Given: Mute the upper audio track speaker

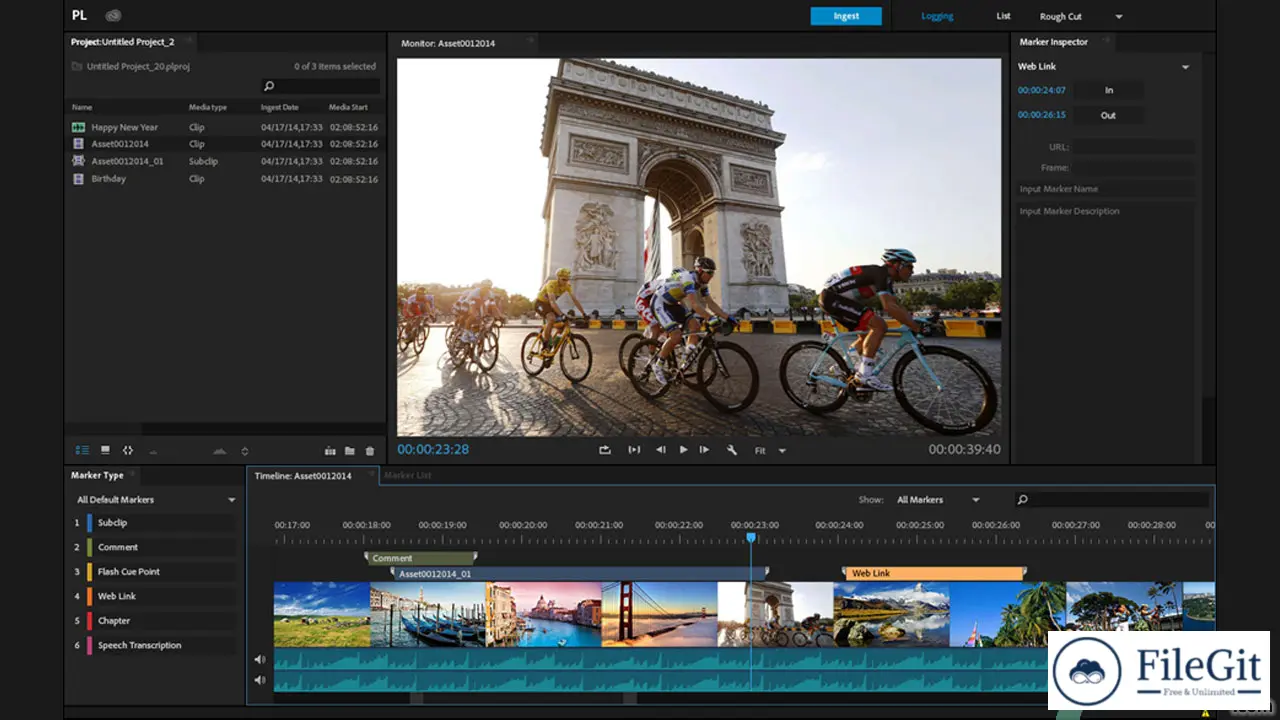Looking at the screenshot, I should click(260, 659).
